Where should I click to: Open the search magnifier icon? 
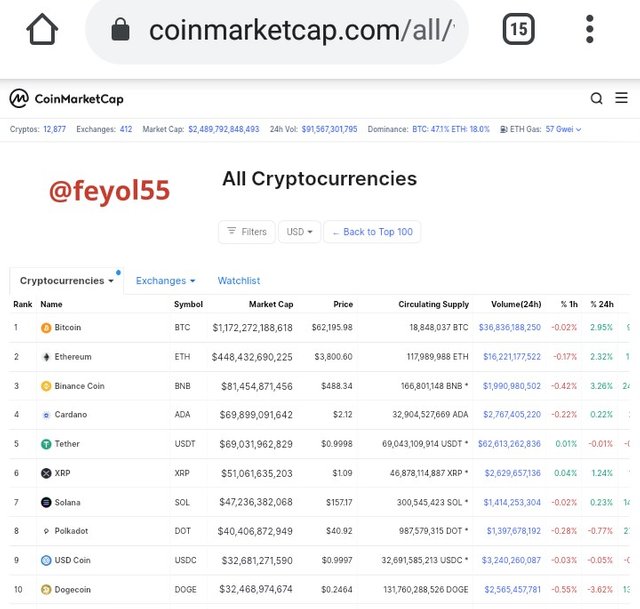coord(596,98)
